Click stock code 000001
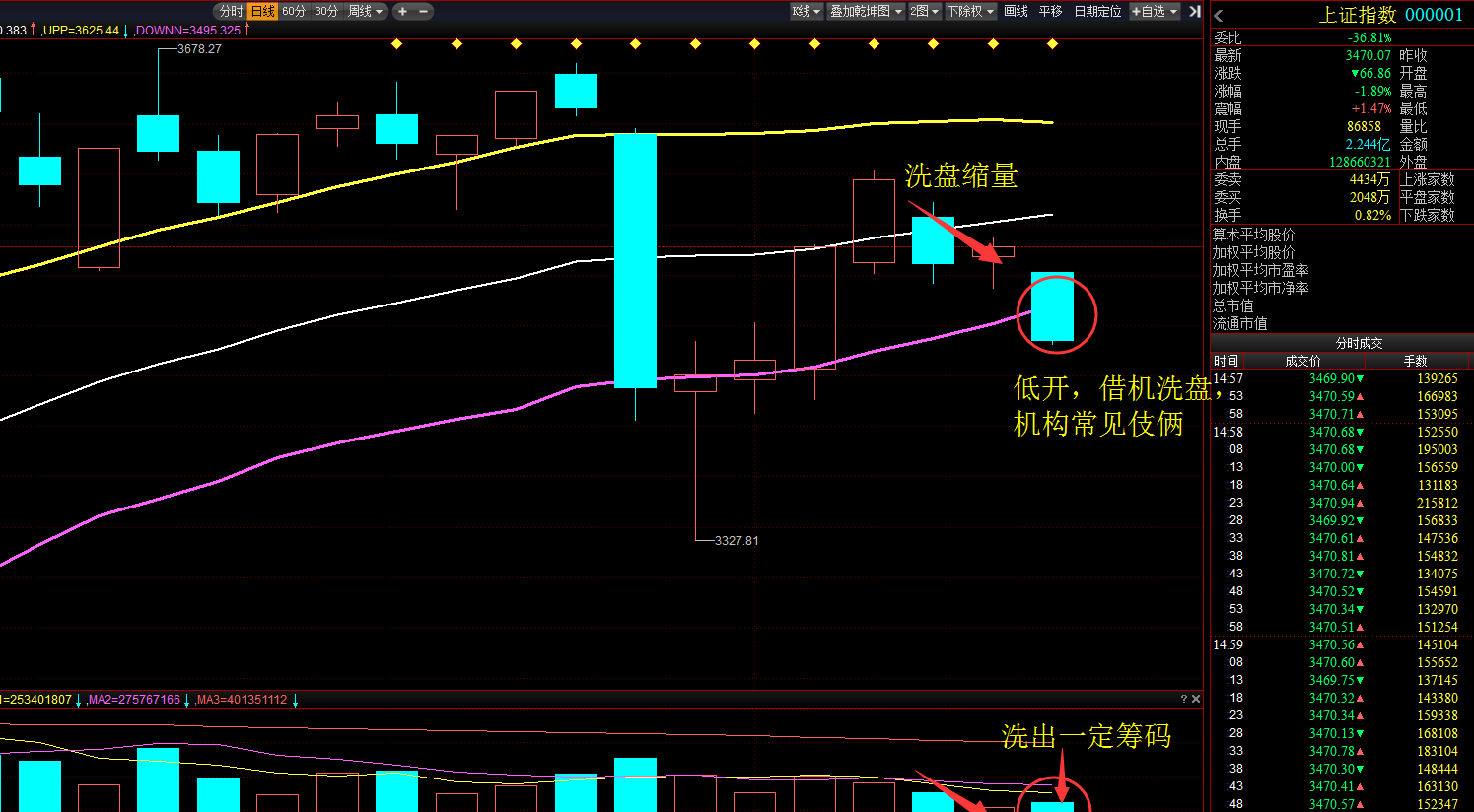Screen dimensions: 1474x812 pyautogui.click(x=1434, y=15)
